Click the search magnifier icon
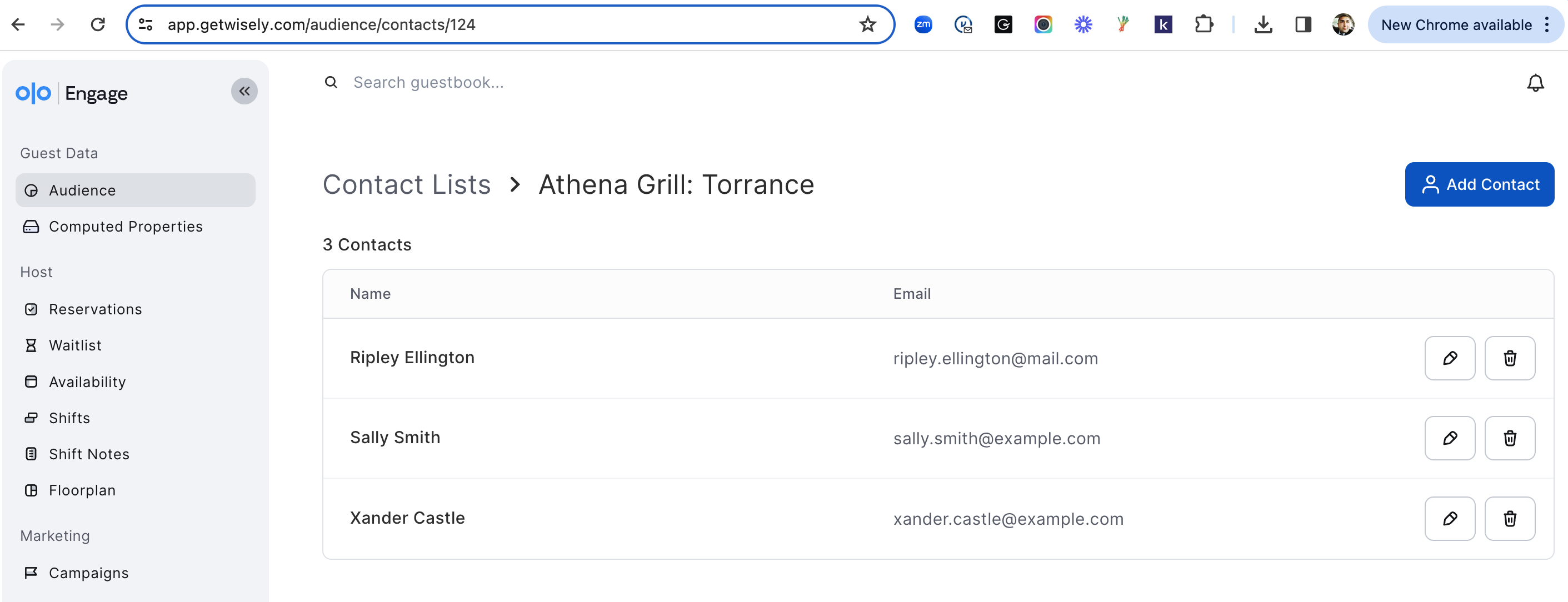 [x=331, y=82]
